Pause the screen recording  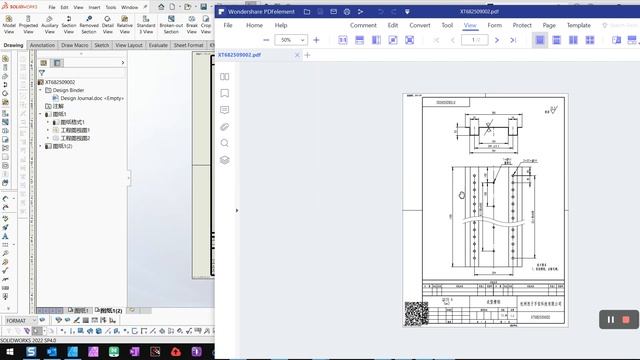[611, 320]
